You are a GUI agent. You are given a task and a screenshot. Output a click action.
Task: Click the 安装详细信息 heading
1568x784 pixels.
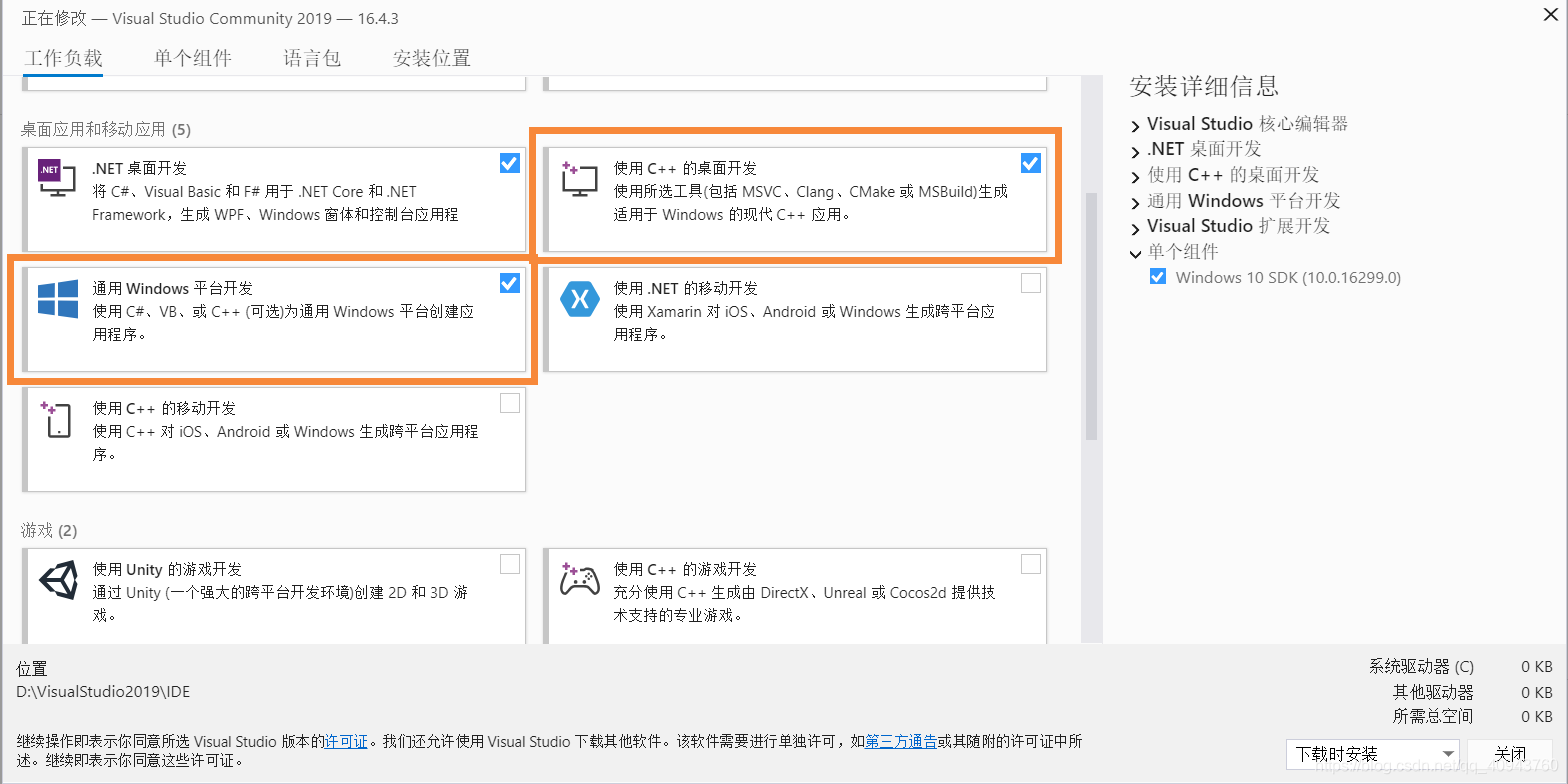pyautogui.click(x=1204, y=86)
